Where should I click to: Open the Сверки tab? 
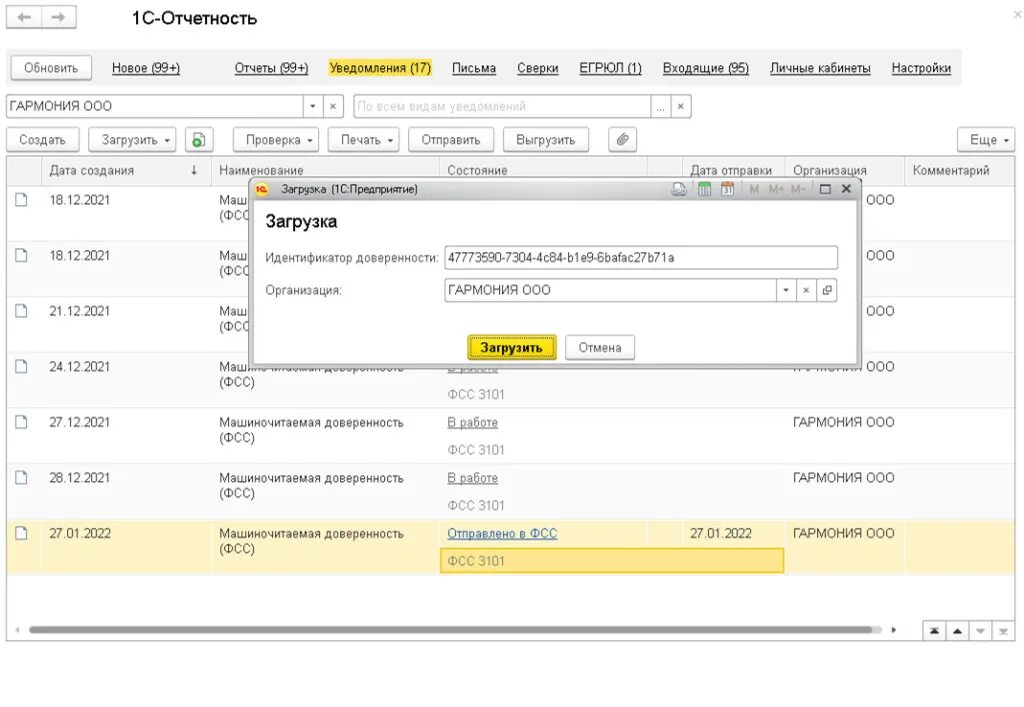[x=537, y=68]
